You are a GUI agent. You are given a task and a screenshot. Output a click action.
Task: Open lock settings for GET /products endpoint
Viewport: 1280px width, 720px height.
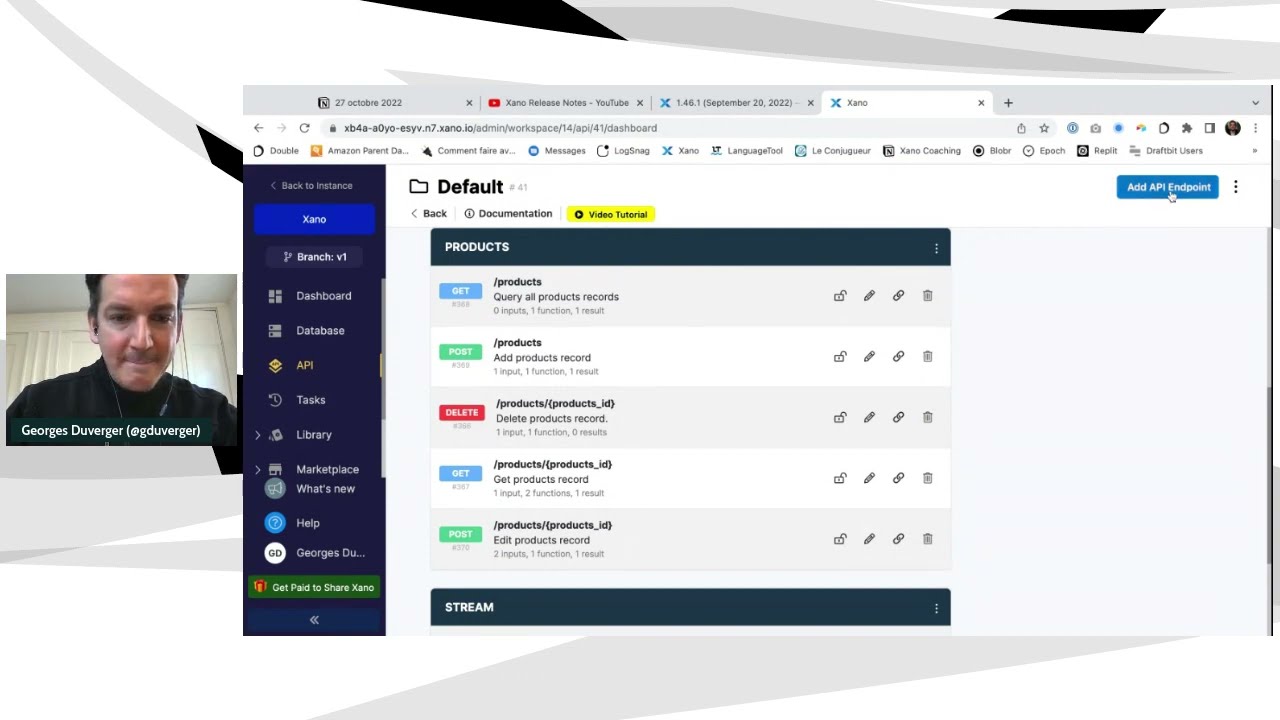[x=840, y=296]
